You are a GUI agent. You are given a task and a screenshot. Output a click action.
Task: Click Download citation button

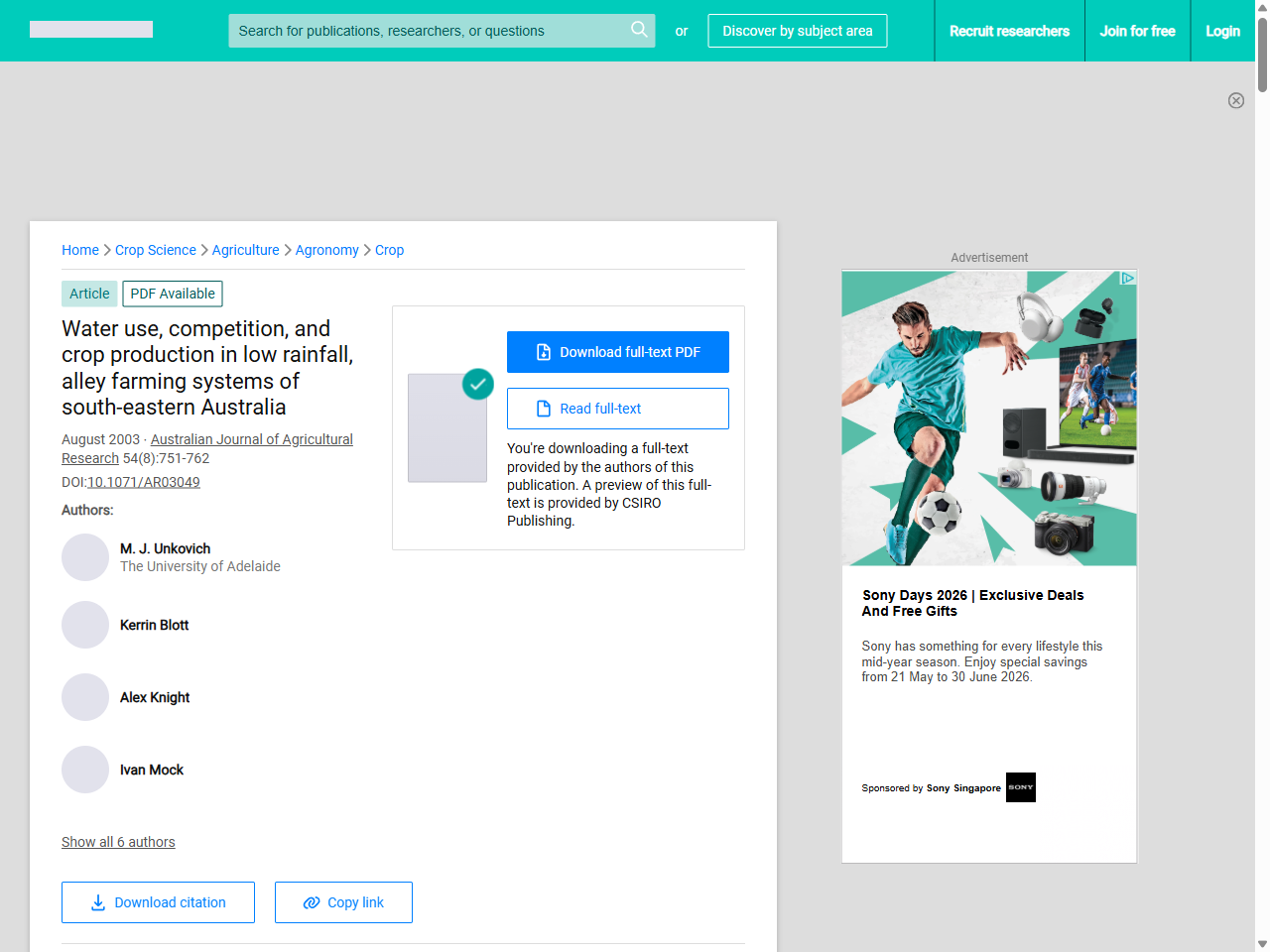(x=158, y=902)
